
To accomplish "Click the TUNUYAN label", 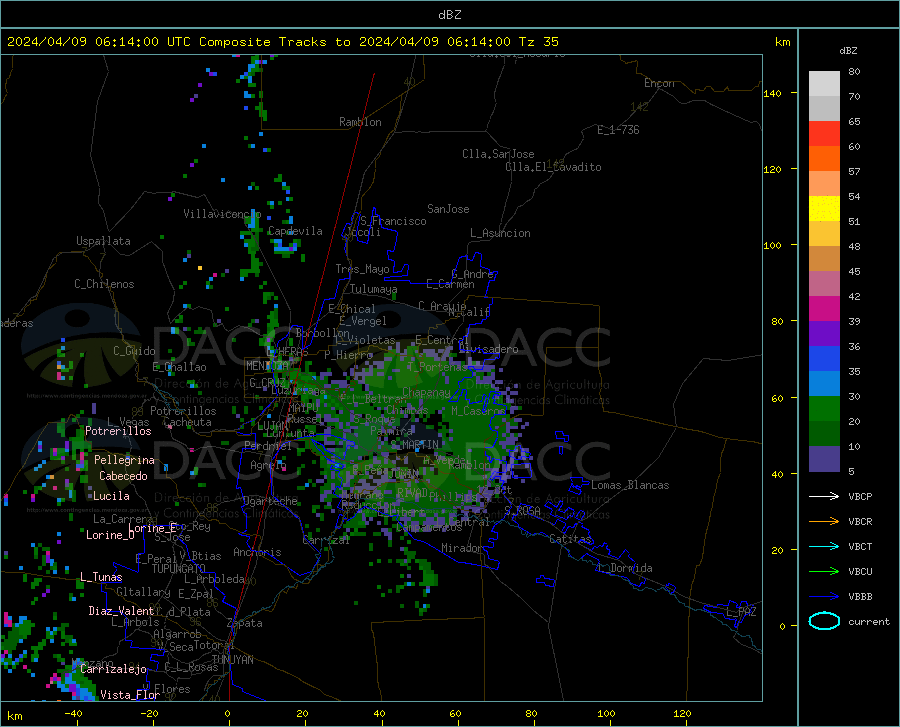I will [x=232, y=660].
